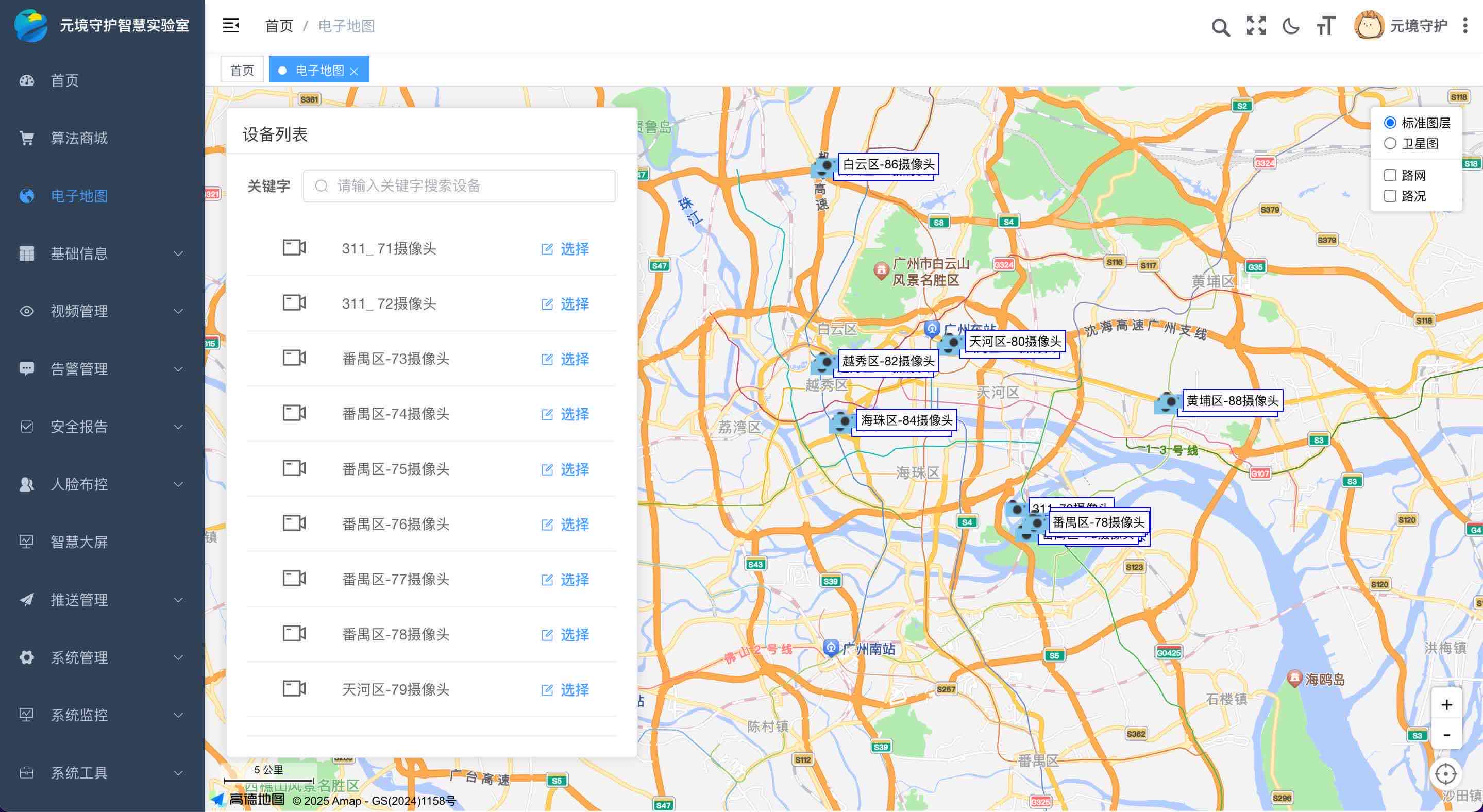This screenshot has width=1483, height=812.
Task: Click 选择 for 天河区-79摄像头
Action: point(565,689)
